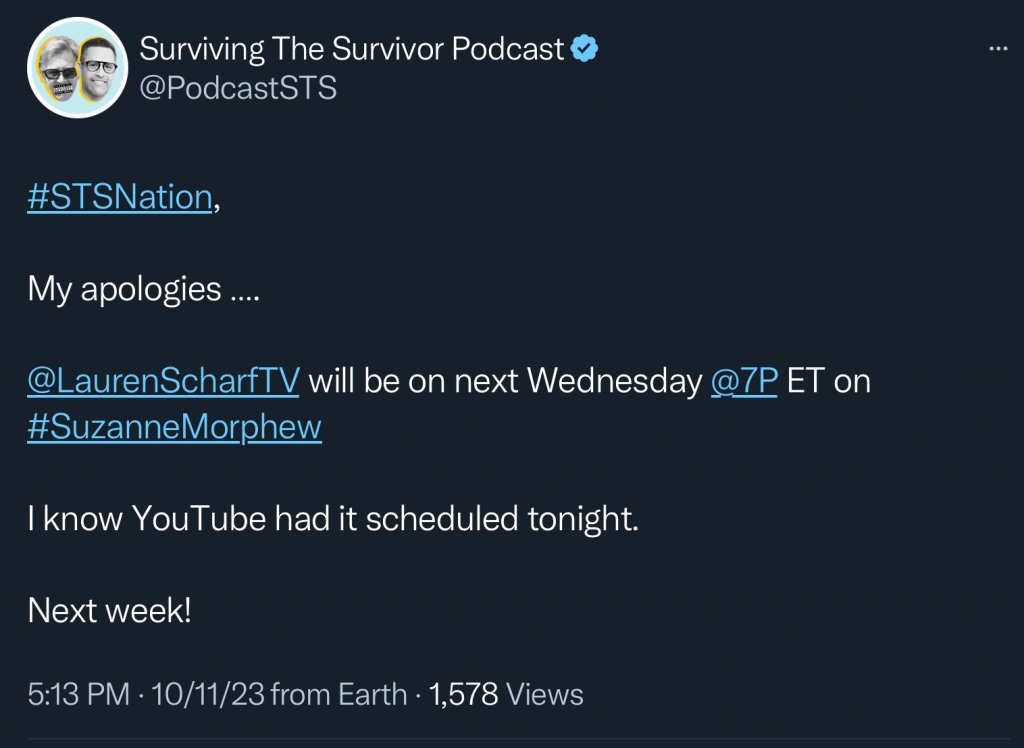This screenshot has height=748, width=1024.
Task: Open the Surviving The Survivor Podcast profile name
Action: (352, 48)
